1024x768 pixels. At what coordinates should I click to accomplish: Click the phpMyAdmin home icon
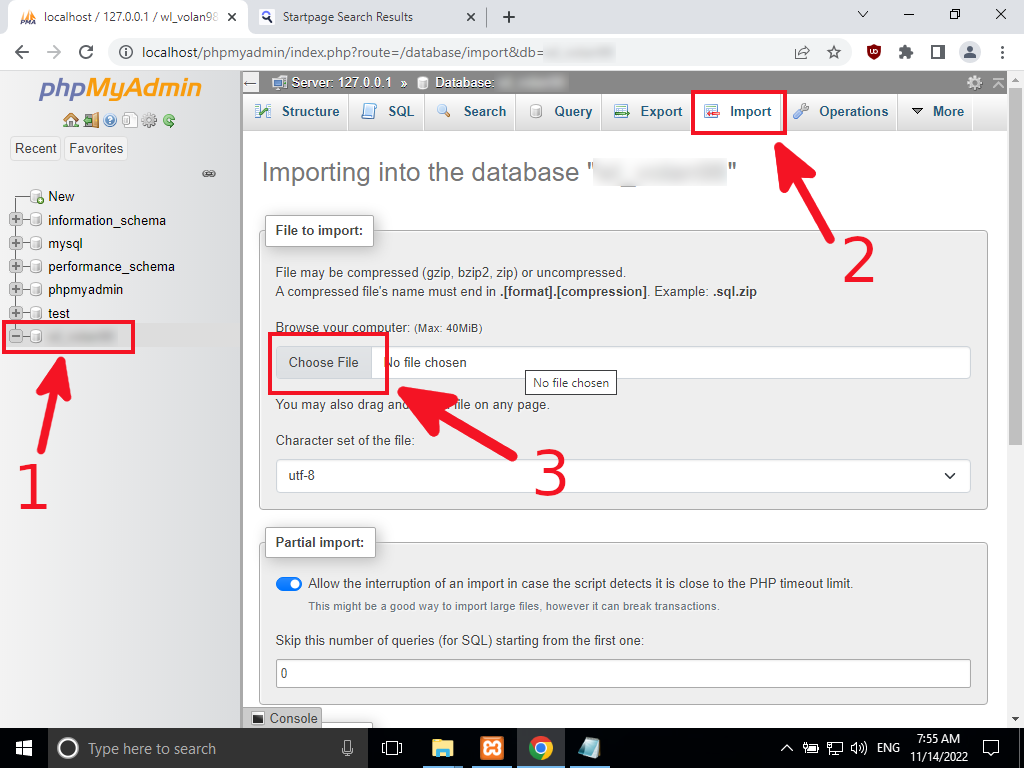(71, 120)
